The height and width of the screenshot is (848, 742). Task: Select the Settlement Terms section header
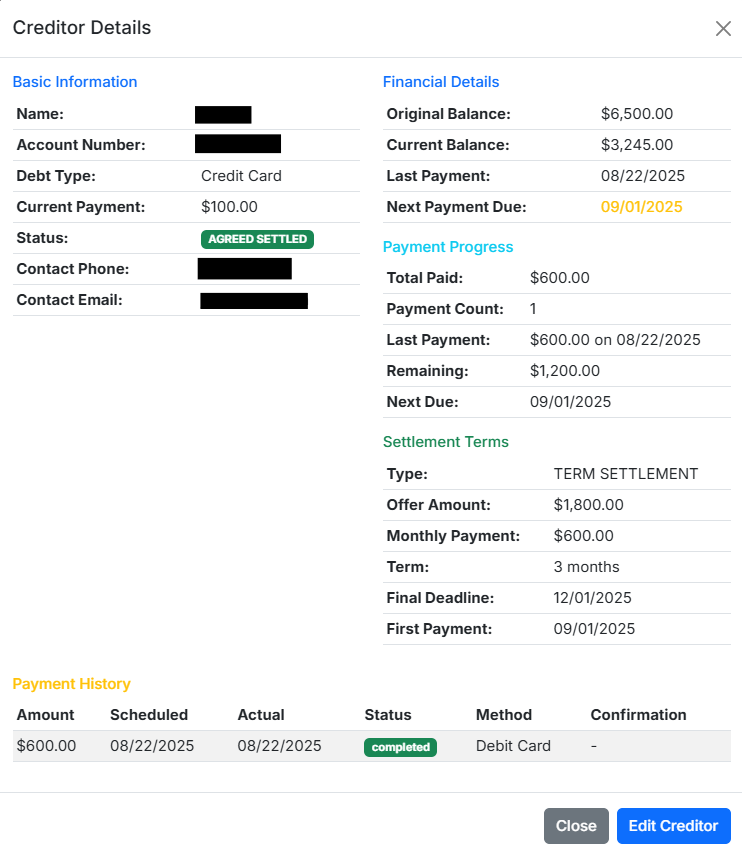[446, 441]
